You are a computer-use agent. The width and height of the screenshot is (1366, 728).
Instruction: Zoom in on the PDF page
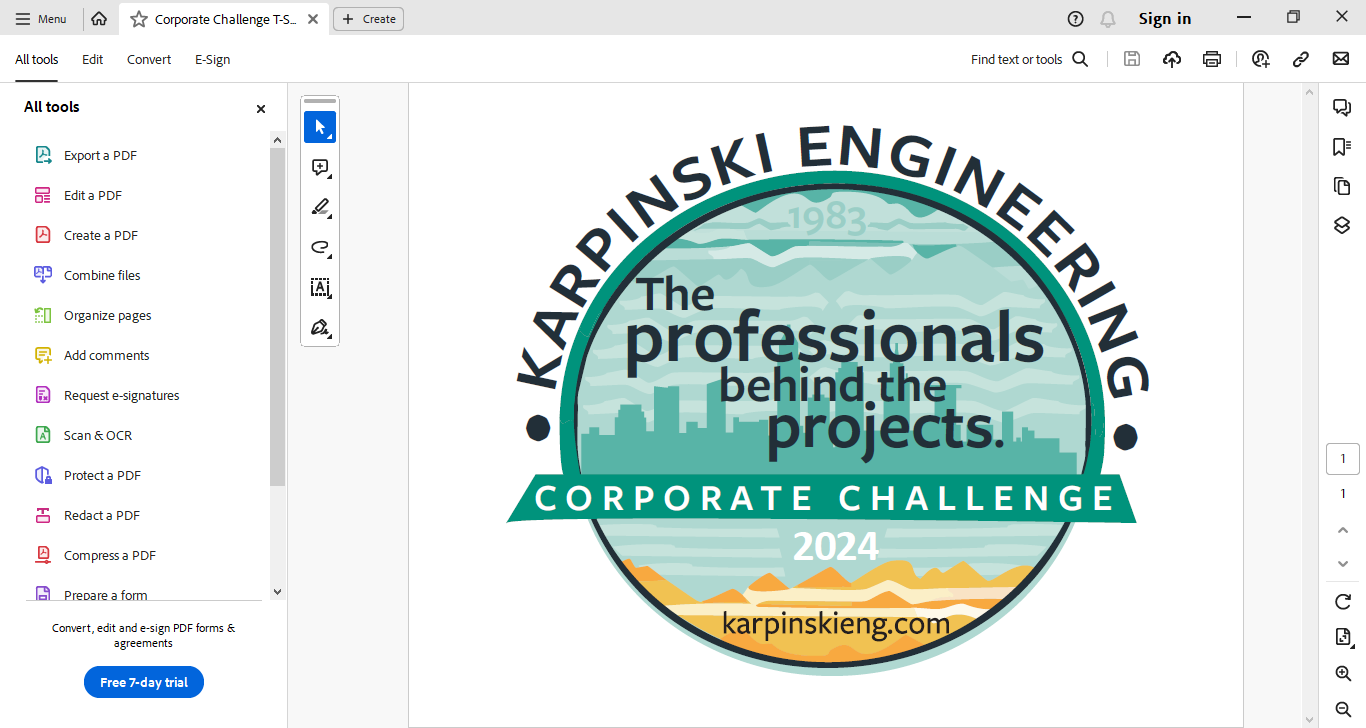coord(1341,672)
